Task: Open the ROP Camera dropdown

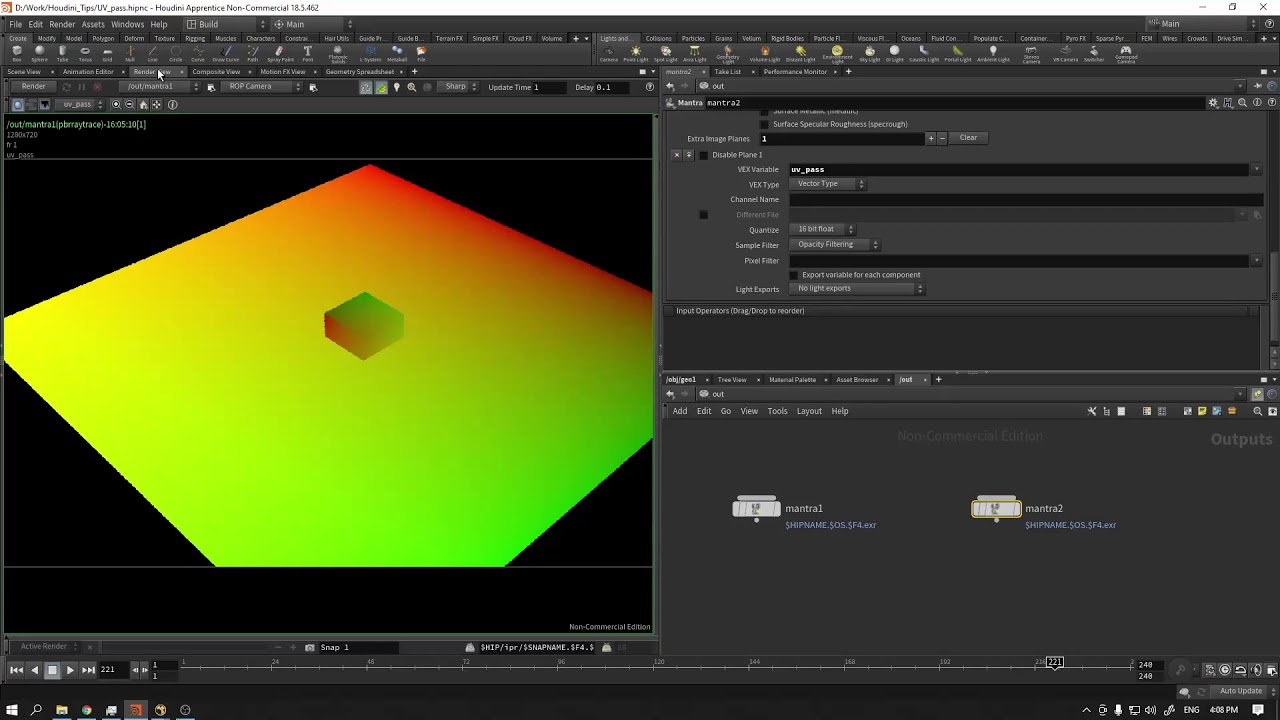Action: [262, 87]
